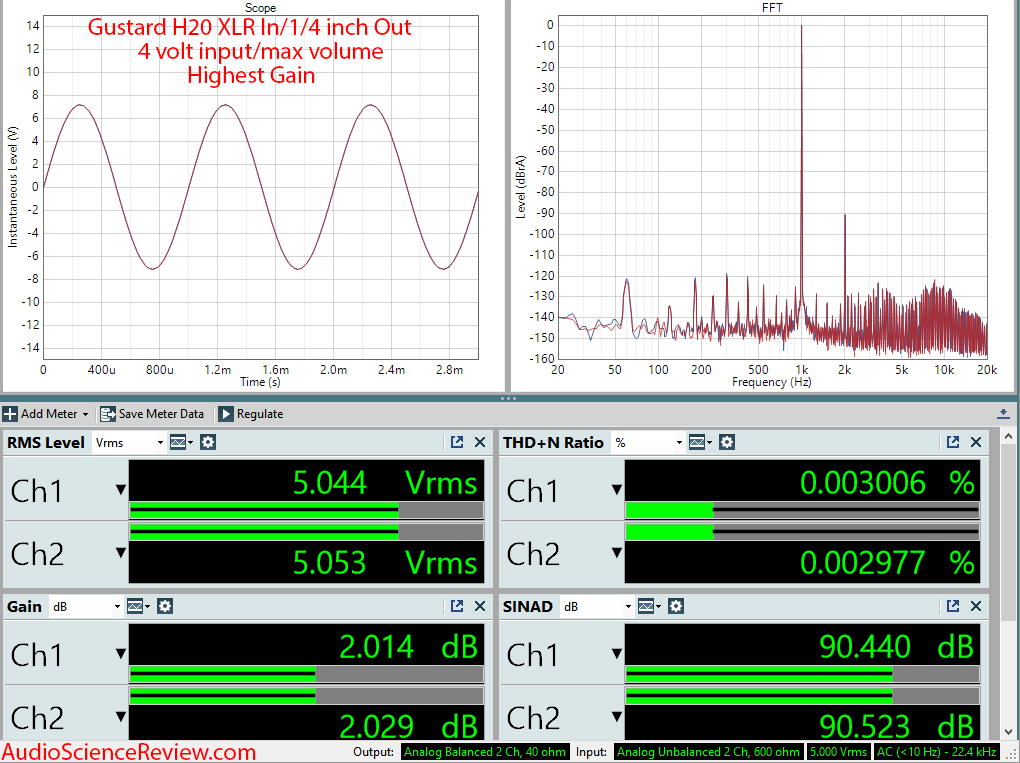Click the AC (<10 Hz) - 22.4 kHz filter entry
1020x763 pixels.
[937, 752]
